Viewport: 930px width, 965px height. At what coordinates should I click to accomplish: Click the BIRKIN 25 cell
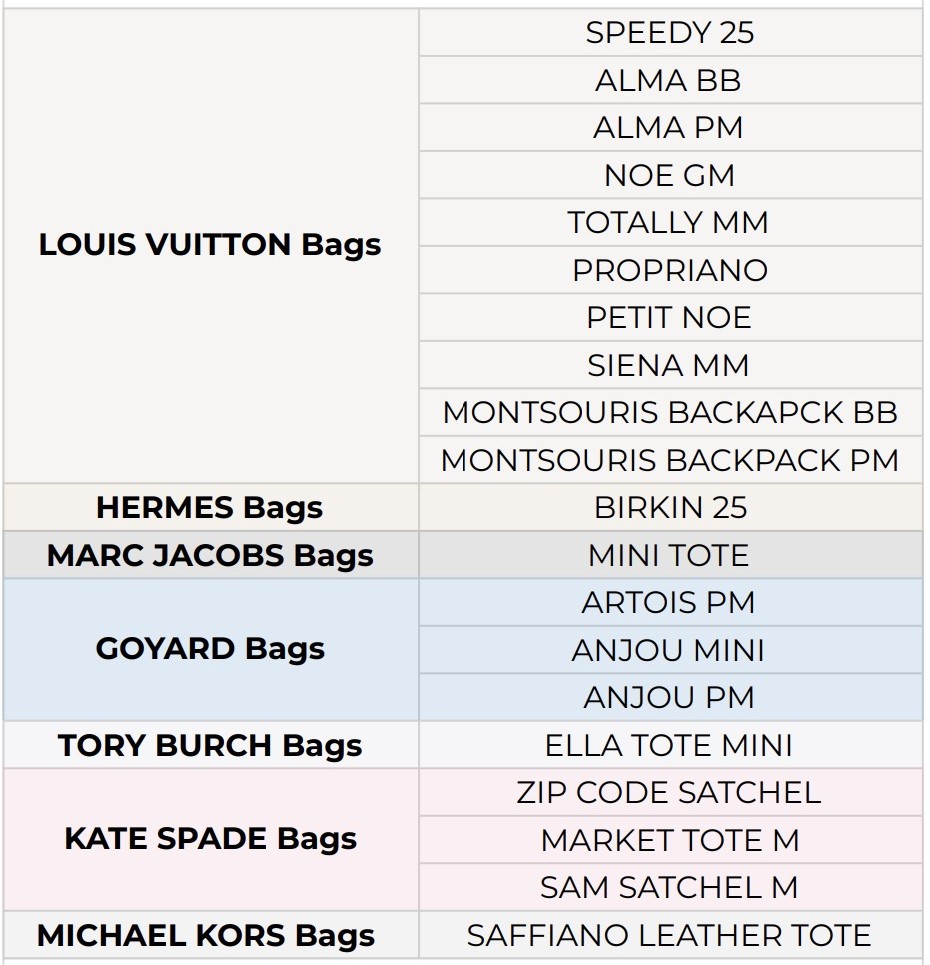tap(669, 507)
